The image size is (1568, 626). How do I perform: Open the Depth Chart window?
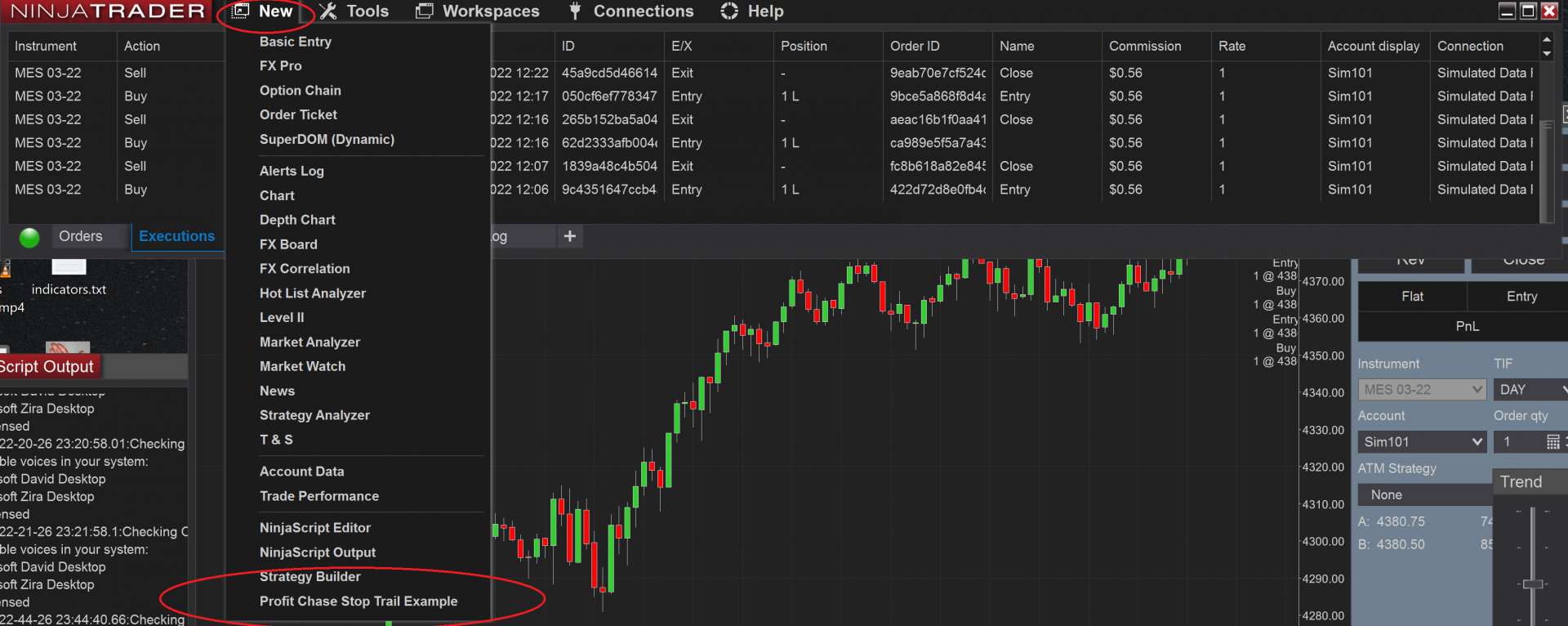pos(297,220)
